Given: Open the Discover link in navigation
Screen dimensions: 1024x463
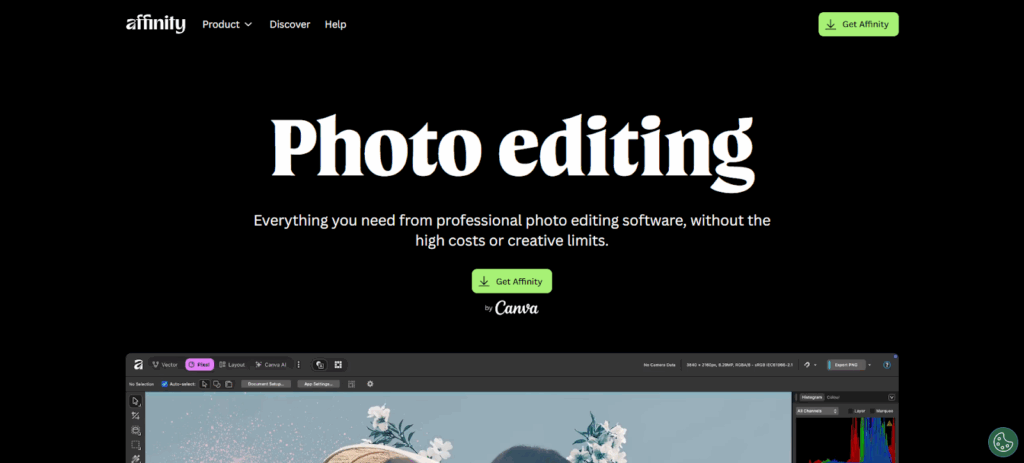Looking at the screenshot, I should 289,24.
